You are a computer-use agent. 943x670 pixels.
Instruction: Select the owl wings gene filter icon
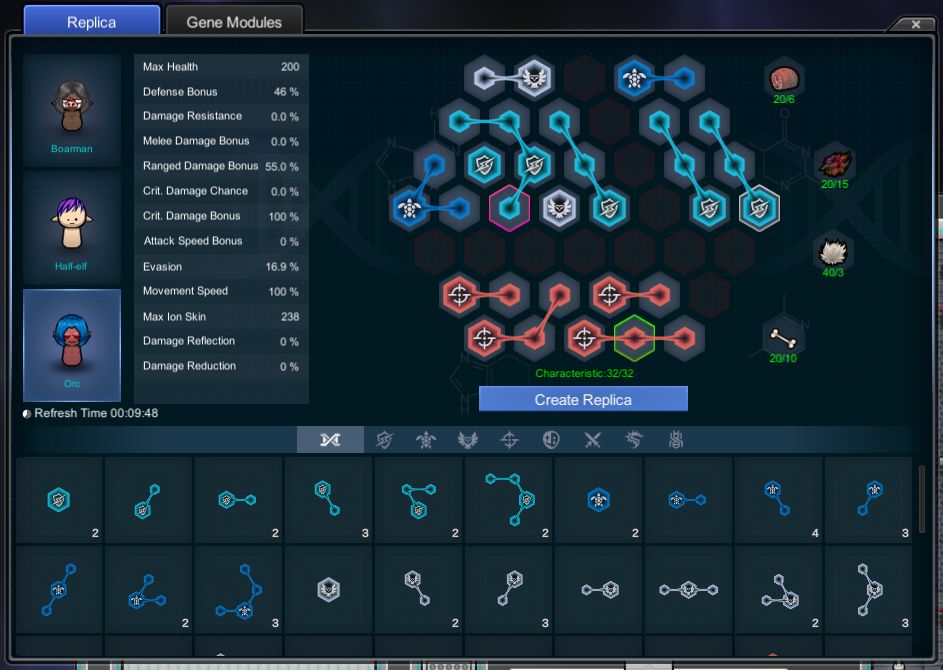(467, 440)
